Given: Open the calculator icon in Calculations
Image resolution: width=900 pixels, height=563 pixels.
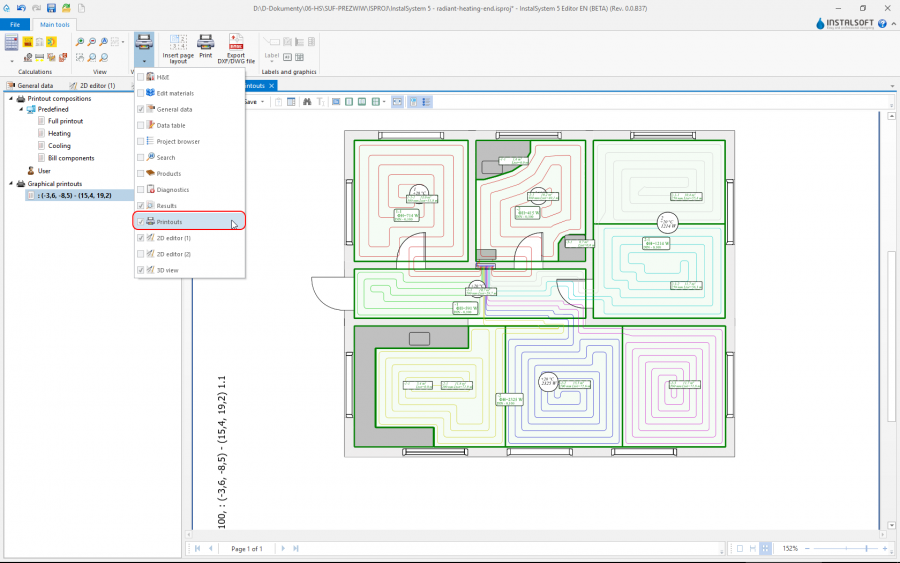Looking at the screenshot, I should click(11, 42).
